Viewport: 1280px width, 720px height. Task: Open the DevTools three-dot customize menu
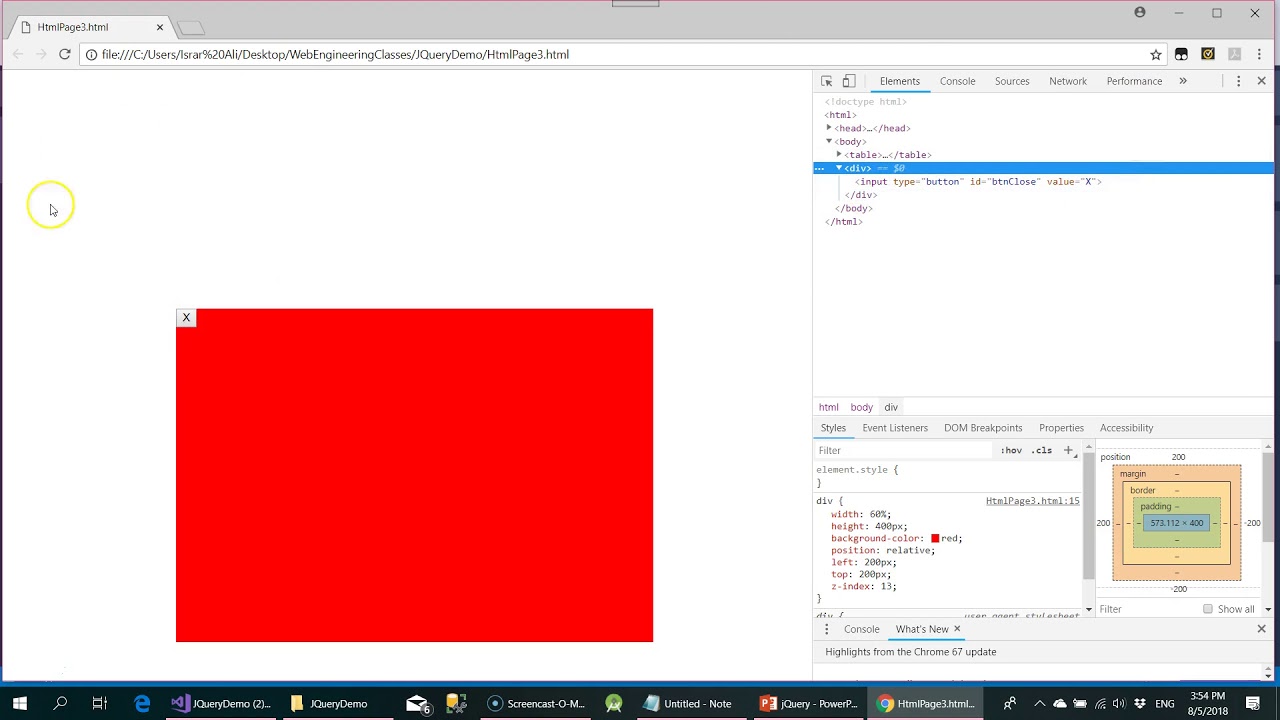click(1238, 81)
